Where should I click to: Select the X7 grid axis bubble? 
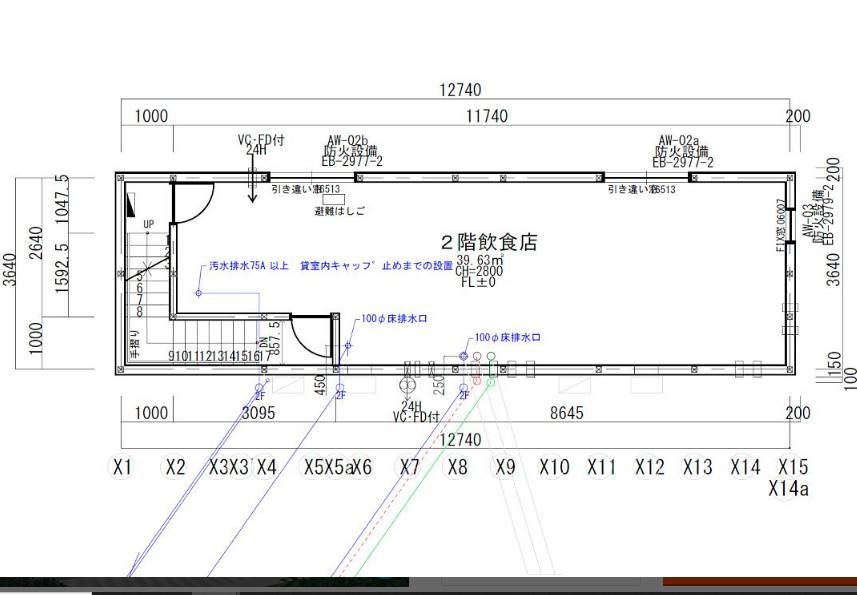[x=410, y=467]
